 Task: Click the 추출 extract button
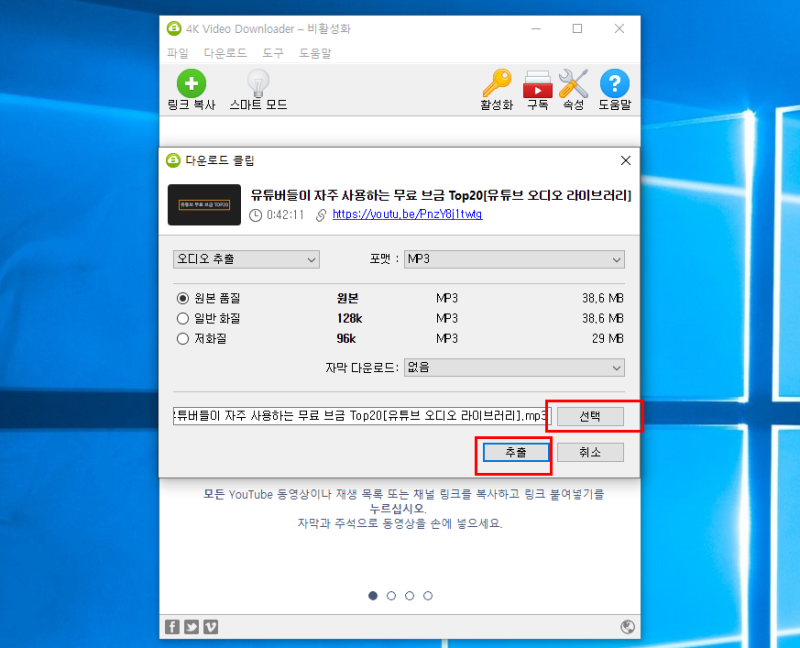click(x=516, y=452)
